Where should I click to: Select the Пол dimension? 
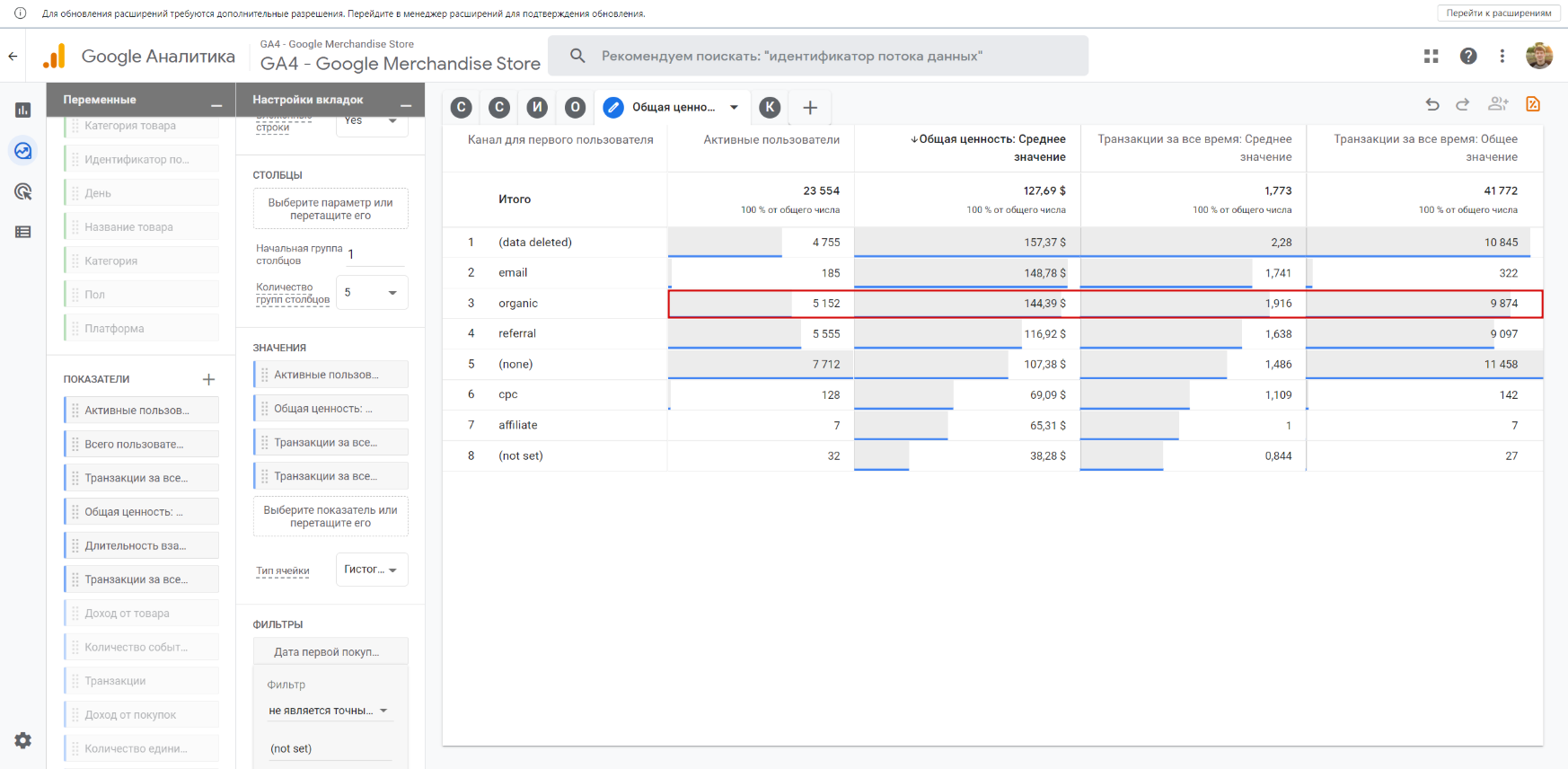coord(142,295)
